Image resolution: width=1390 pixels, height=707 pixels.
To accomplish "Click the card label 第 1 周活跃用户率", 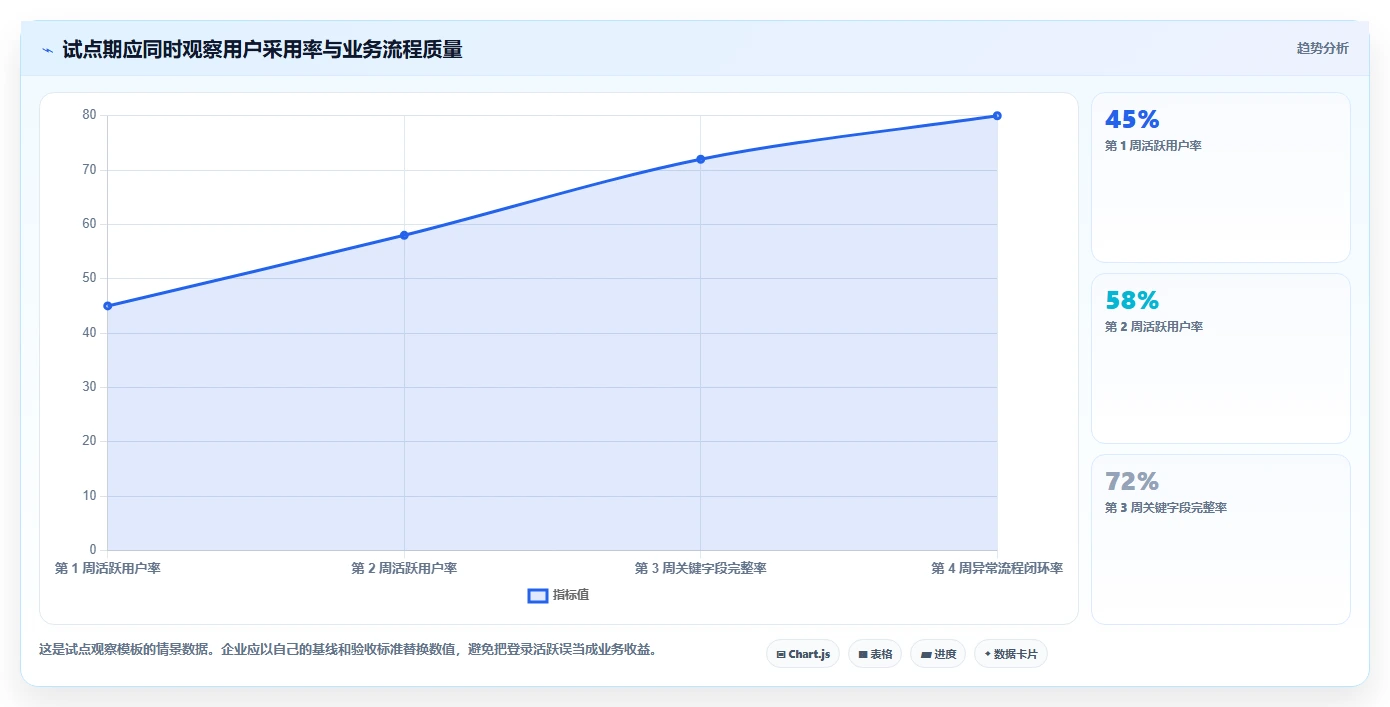I will point(1153,146).
